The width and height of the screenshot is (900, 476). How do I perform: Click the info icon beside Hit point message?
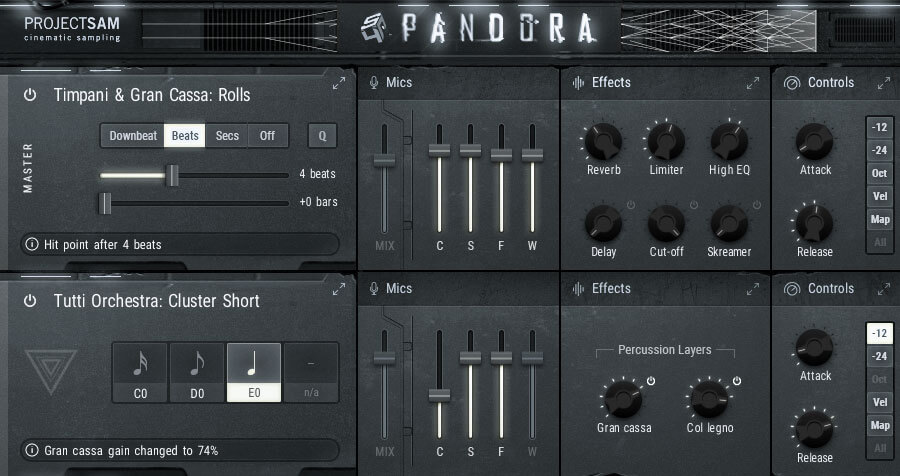31,244
